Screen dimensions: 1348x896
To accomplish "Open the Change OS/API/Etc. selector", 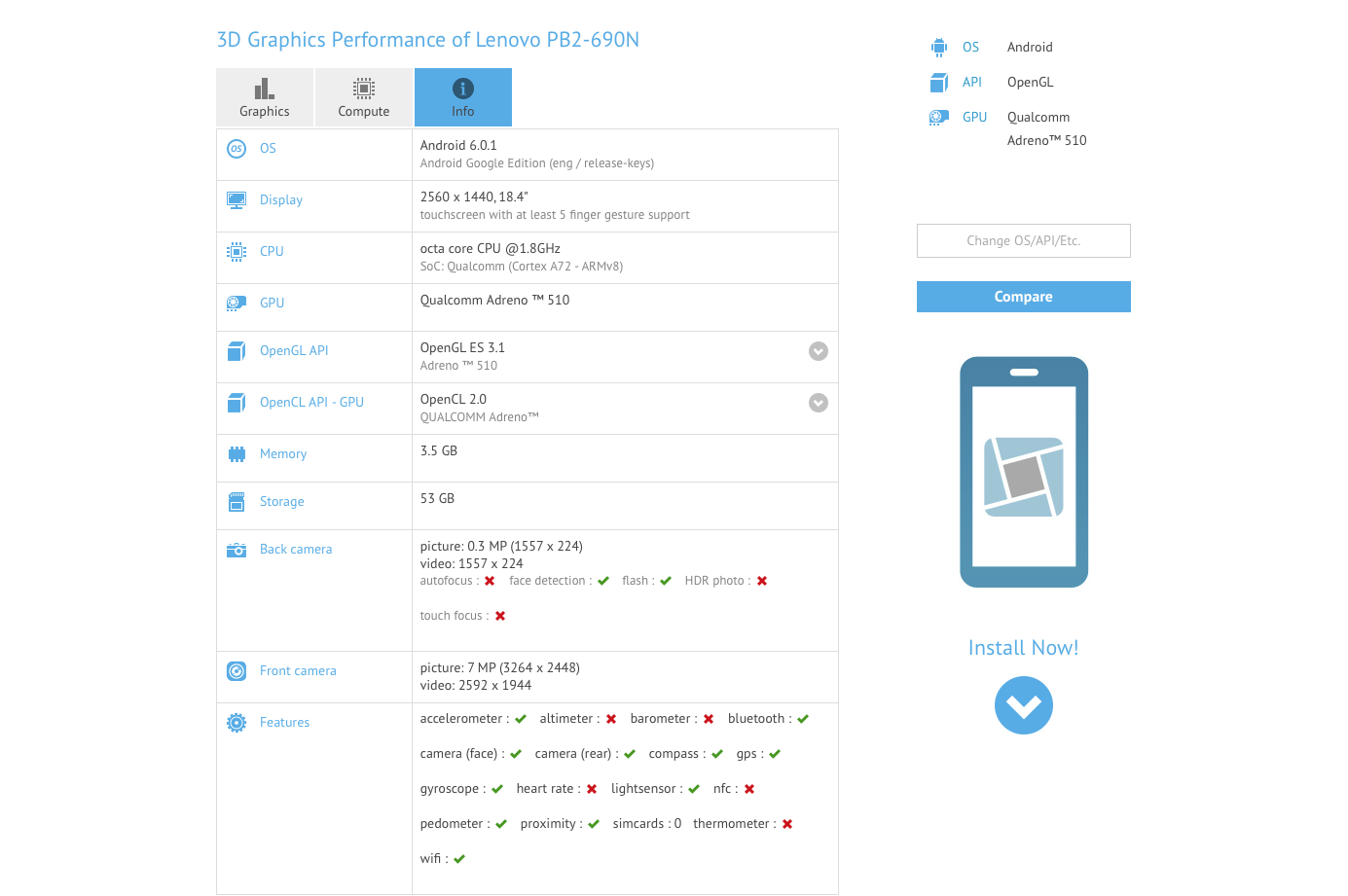I will (1023, 241).
